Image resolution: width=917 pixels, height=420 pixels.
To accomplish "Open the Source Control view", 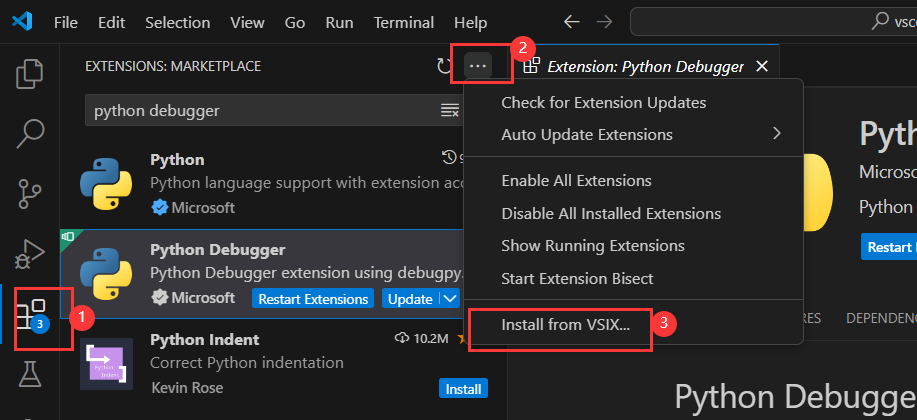I will click(x=32, y=191).
